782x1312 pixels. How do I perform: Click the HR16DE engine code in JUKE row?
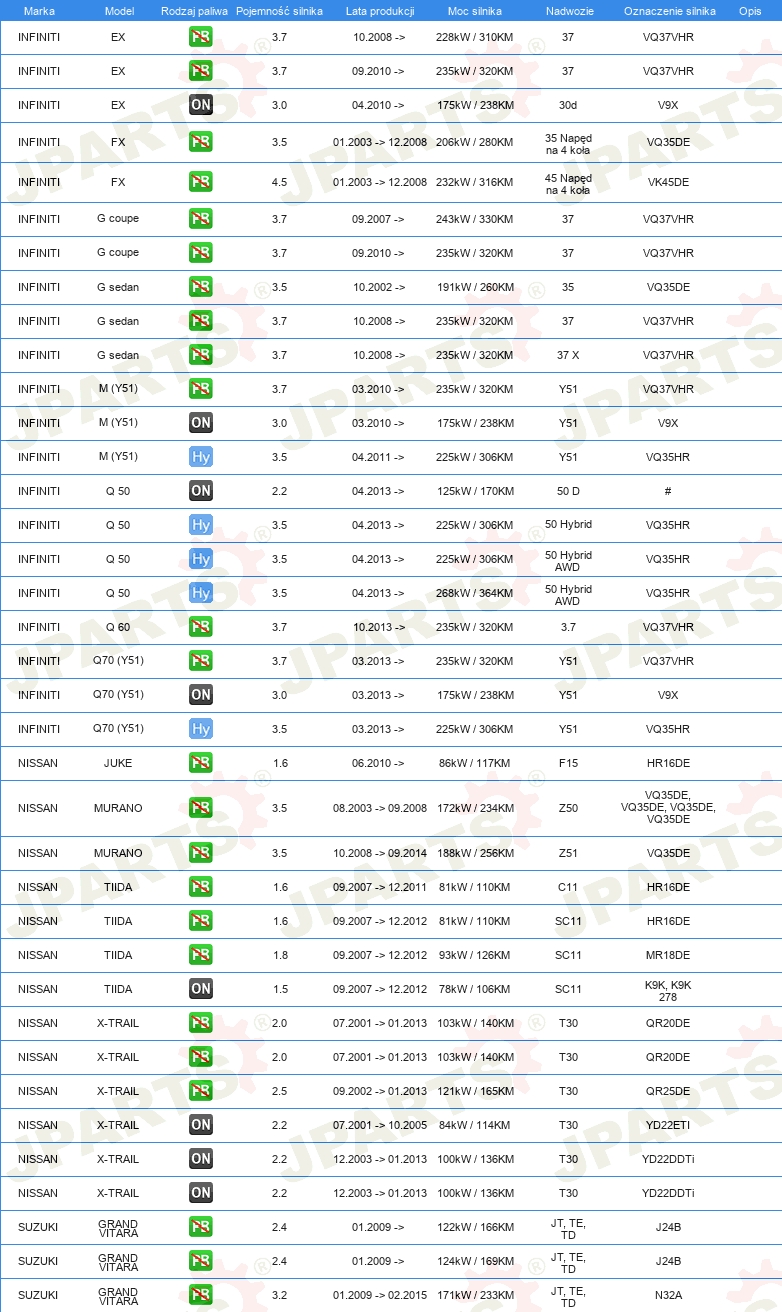tap(669, 763)
